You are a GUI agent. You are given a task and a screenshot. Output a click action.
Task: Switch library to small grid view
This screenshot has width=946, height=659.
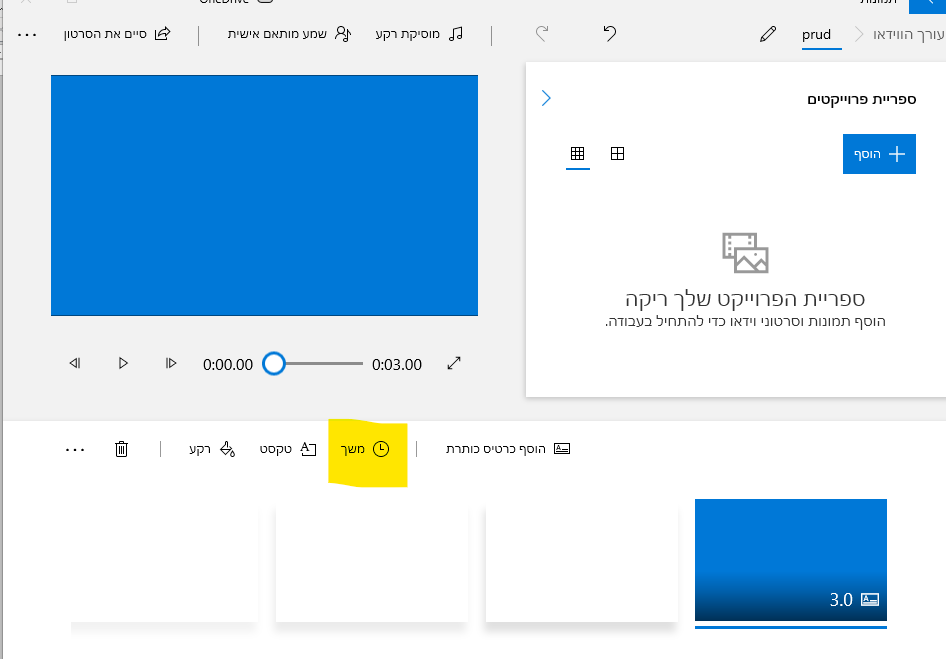[x=577, y=153]
